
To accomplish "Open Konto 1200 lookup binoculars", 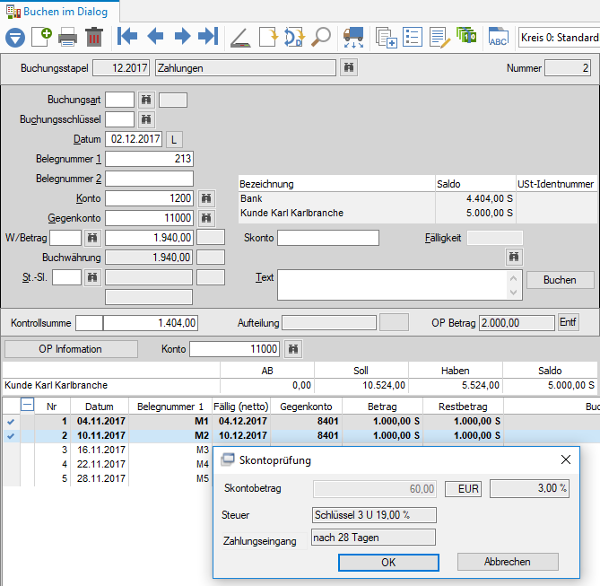I will coord(206,198).
